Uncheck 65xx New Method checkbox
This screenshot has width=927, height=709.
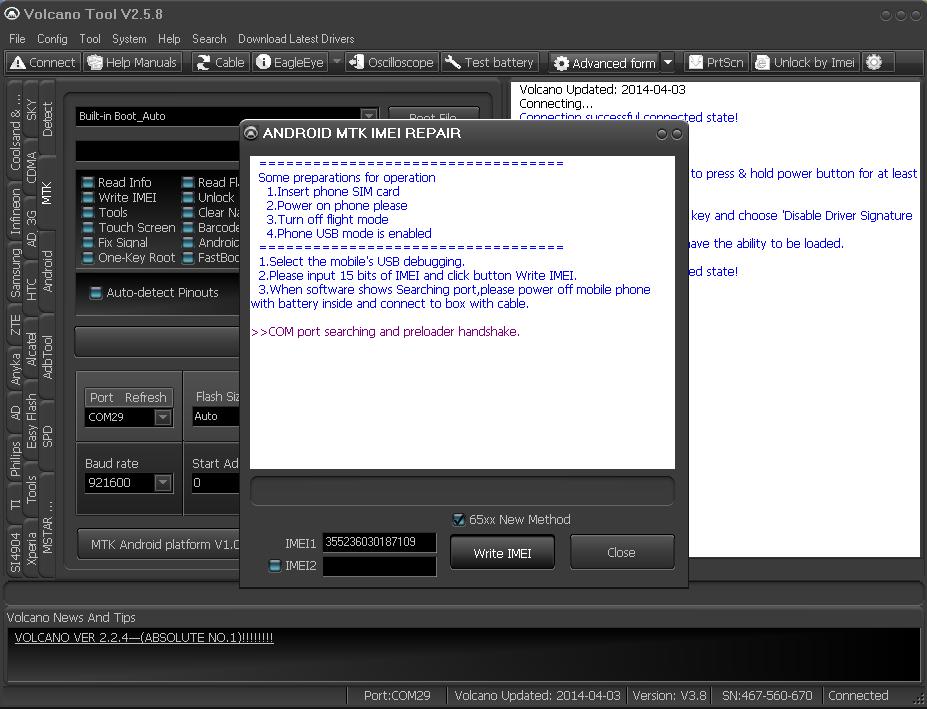458,520
